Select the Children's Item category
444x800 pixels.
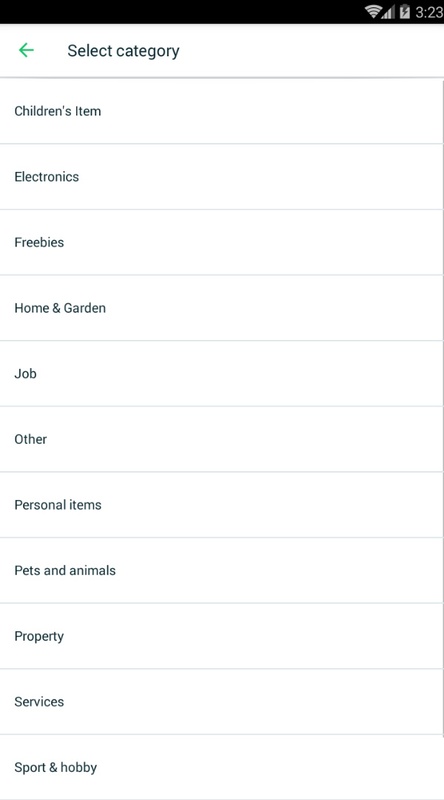tap(221, 111)
